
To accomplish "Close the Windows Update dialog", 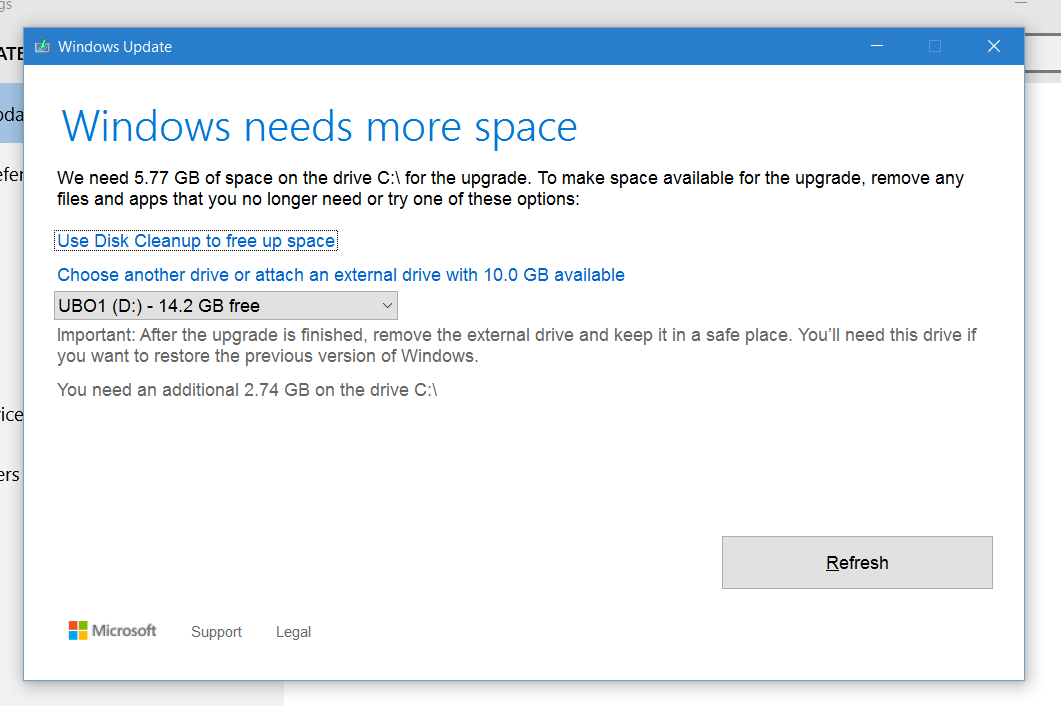I will pyautogui.click(x=993, y=46).
